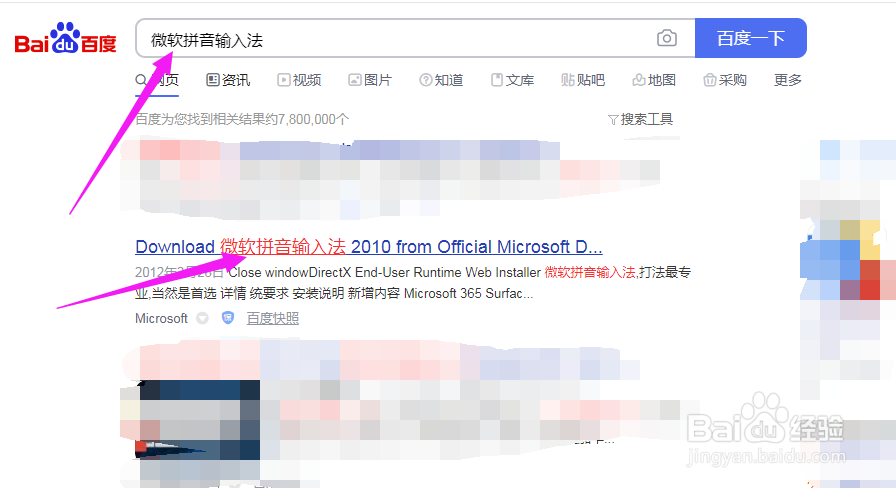Click the Baidu logo
The width and height of the screenshot is (896, 488).
(65, 38)
